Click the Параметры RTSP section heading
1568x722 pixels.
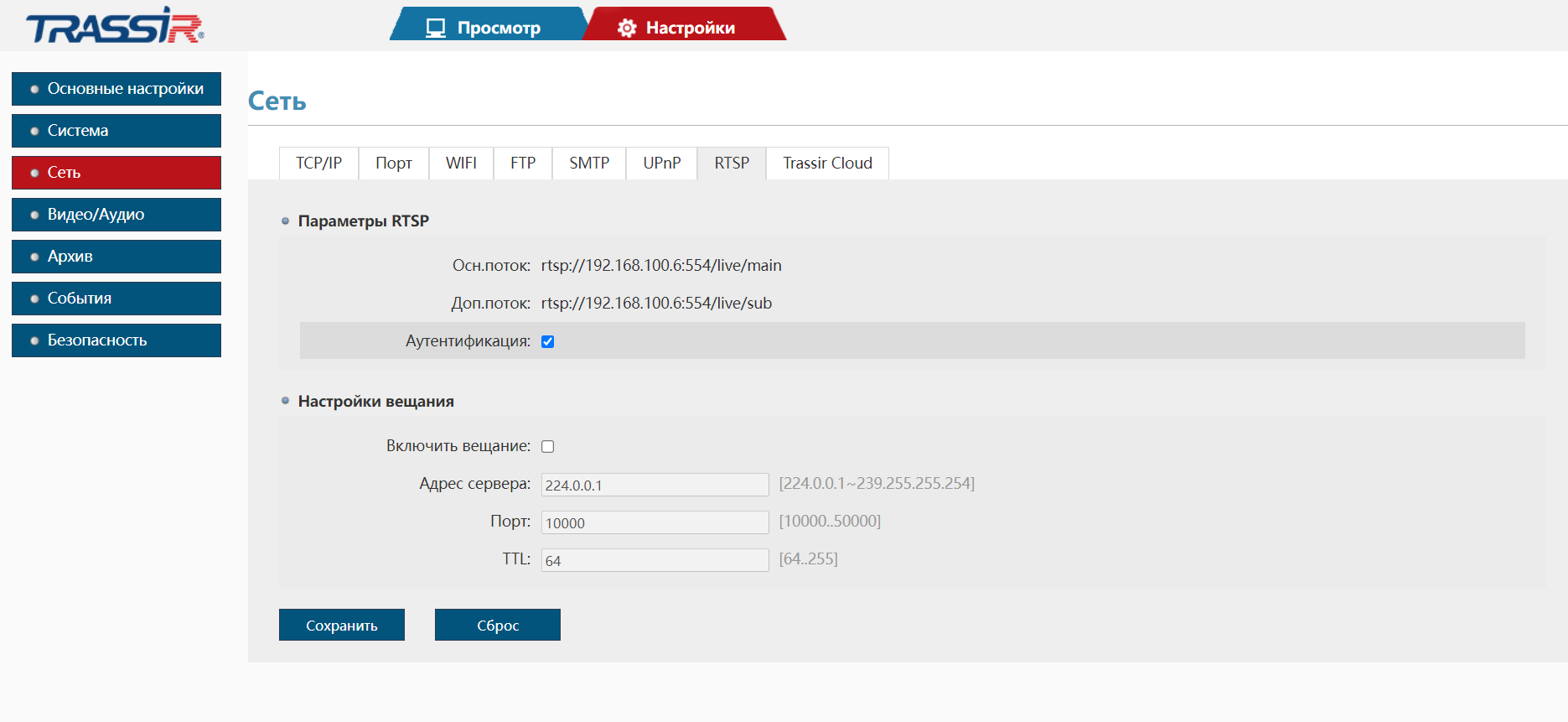pyautogui.click(x=364, y=221)
